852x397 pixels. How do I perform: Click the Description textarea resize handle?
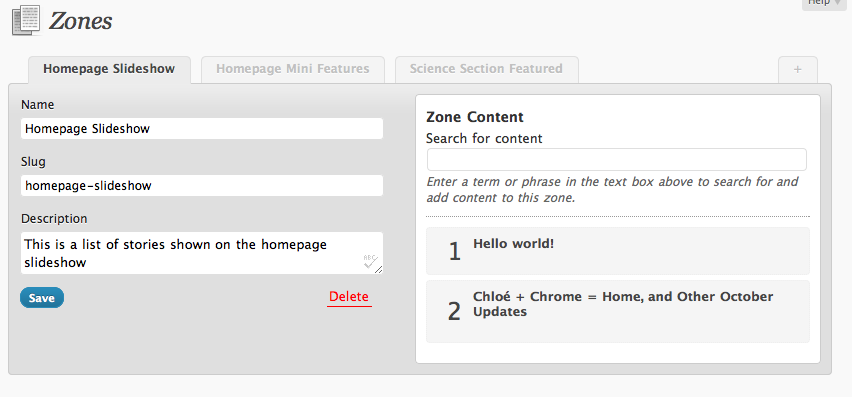click(379, 269)
